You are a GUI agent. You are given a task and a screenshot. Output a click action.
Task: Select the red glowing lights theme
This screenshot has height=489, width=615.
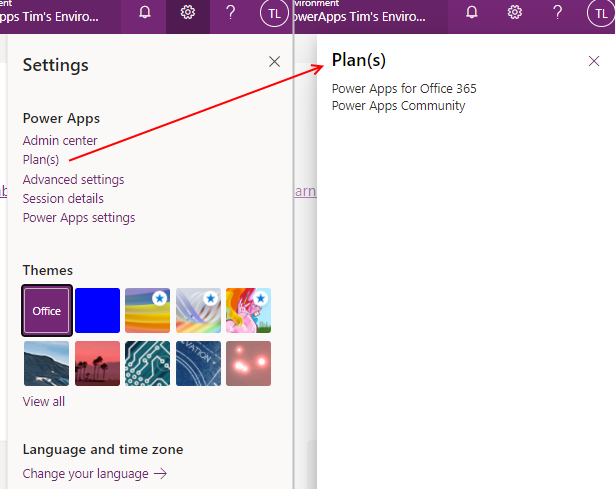click(x=248, y=364)
